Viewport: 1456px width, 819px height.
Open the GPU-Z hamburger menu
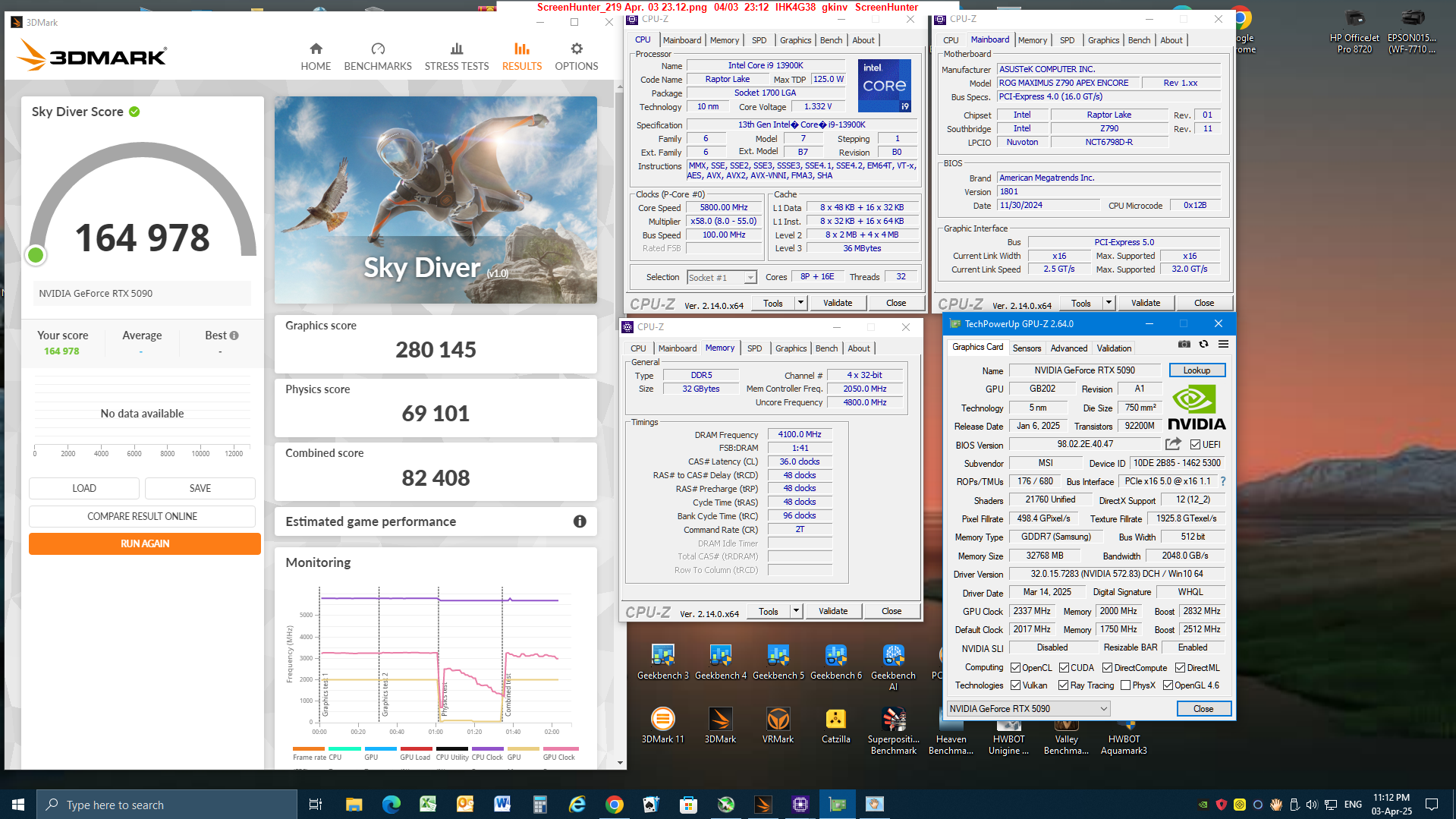tap(1223, 345)
